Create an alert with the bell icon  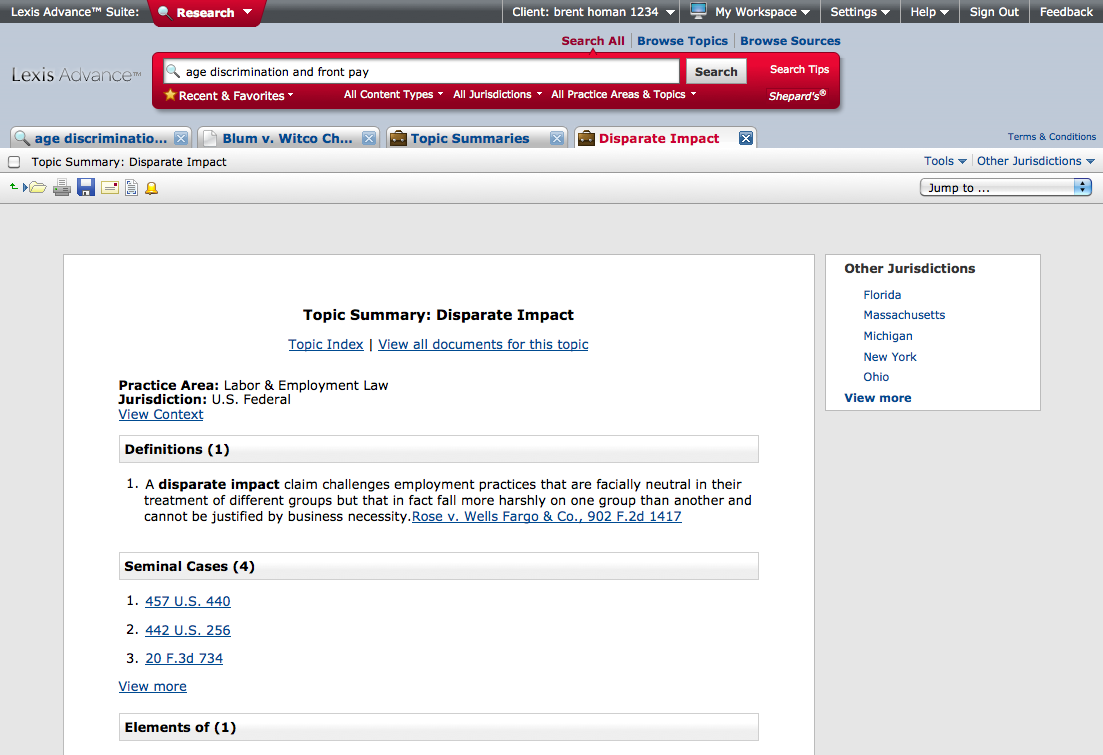point(151,188)
